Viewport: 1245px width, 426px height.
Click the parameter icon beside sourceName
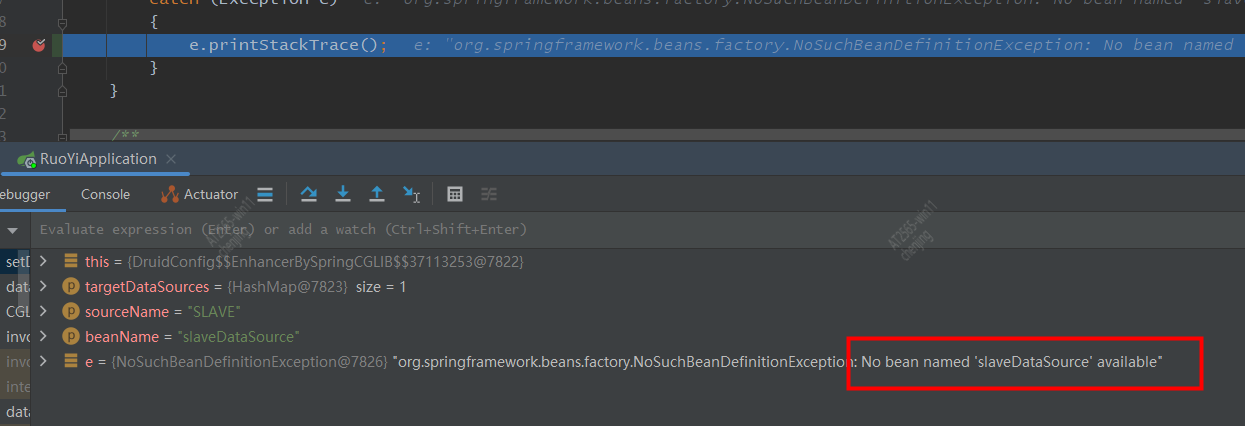point(70,312)
